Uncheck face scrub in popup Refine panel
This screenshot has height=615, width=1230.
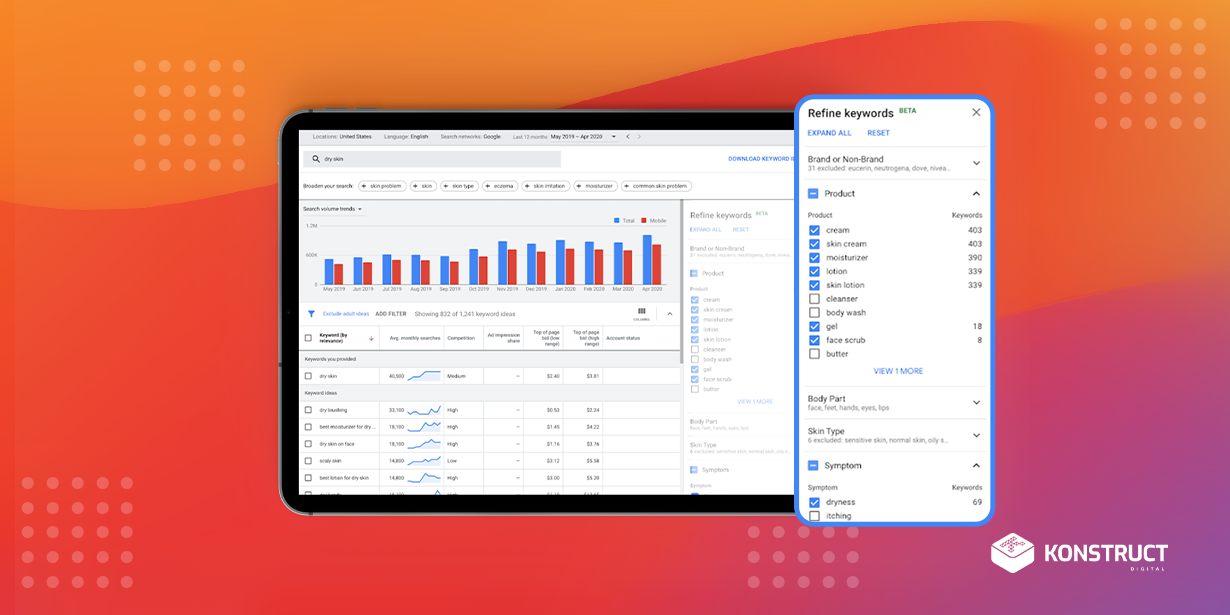click(814, 340)
